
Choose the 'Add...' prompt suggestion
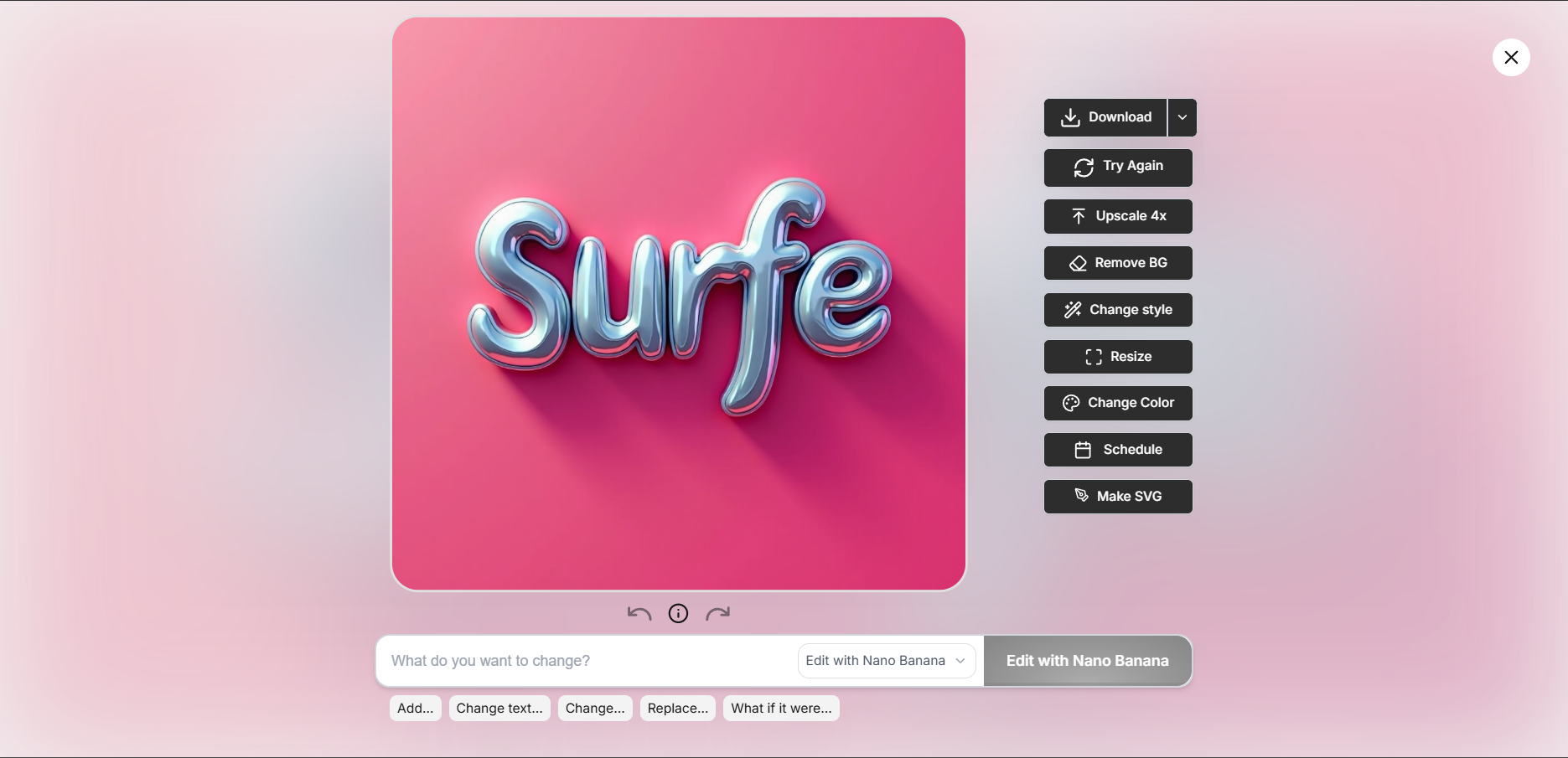click(416, 709)
